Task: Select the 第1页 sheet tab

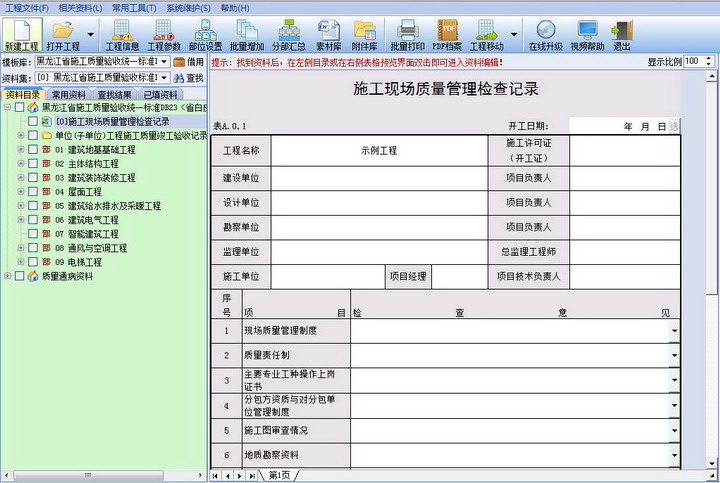Action: click(279, 476)
